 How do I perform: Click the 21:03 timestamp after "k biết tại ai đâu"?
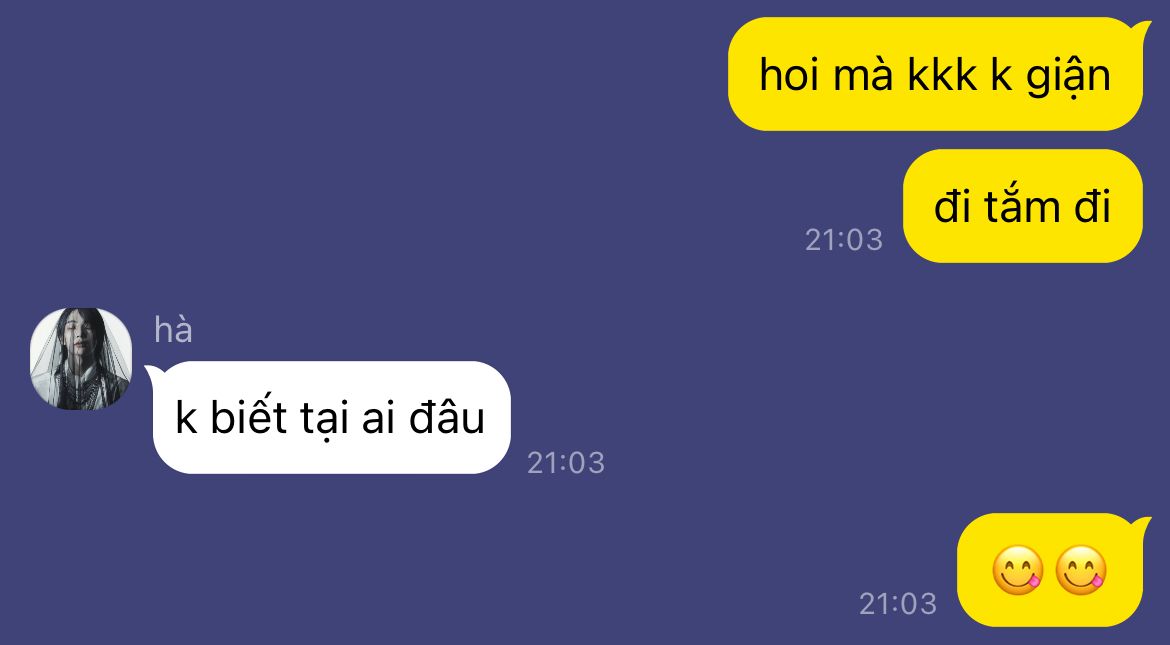566,463
